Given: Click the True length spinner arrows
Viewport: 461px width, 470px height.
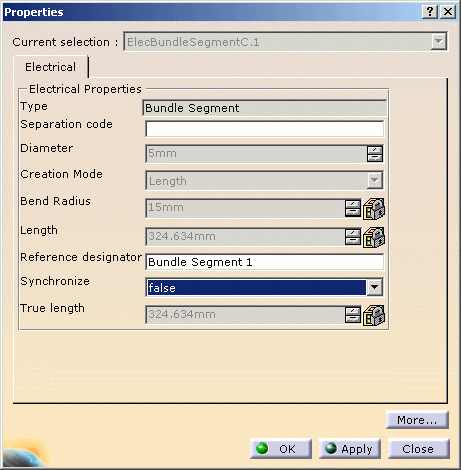Looking at the screenshot, I should pyautogui.click(x=353, y=315).
